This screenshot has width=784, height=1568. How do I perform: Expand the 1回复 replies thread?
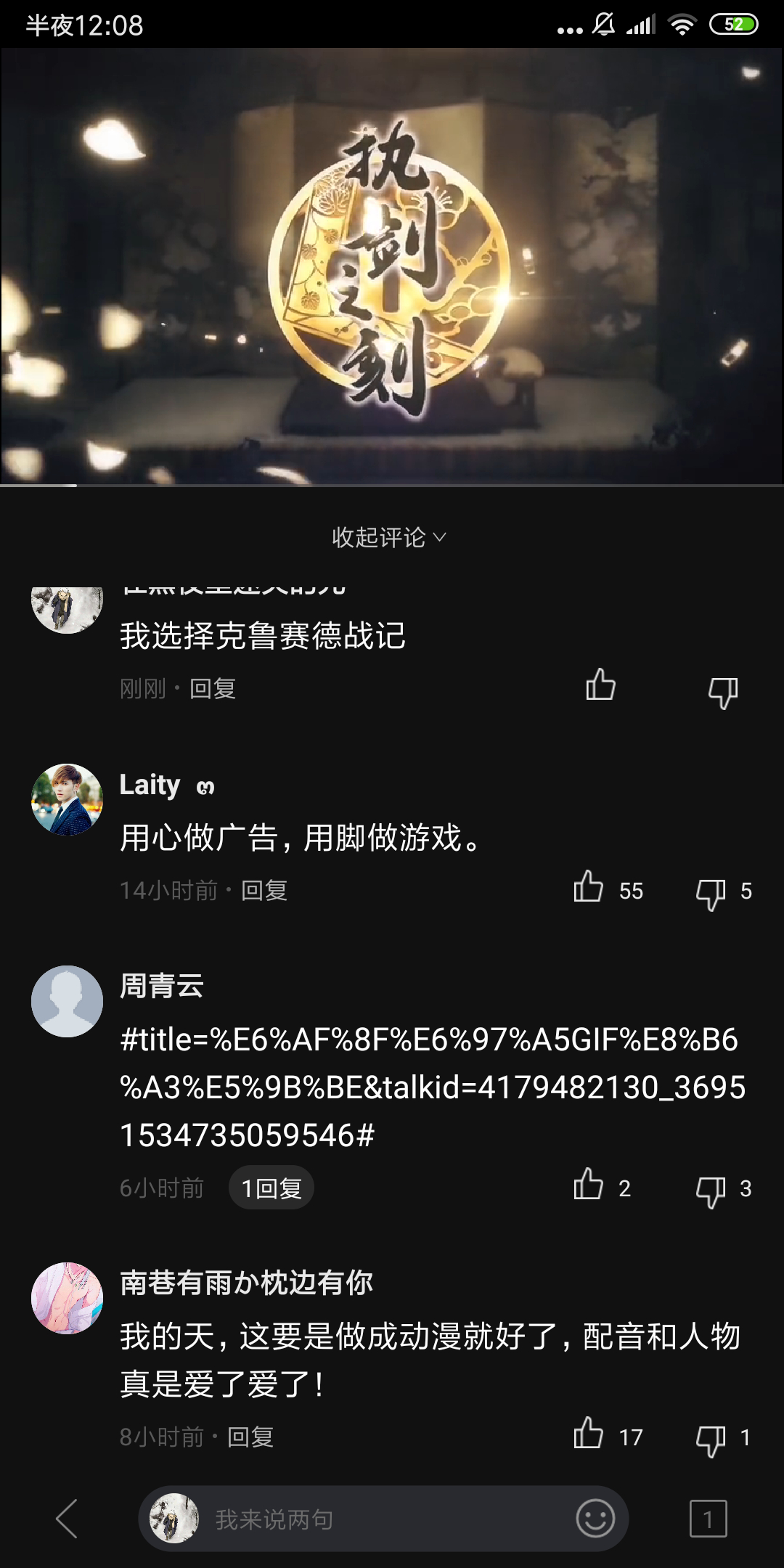271,1188
